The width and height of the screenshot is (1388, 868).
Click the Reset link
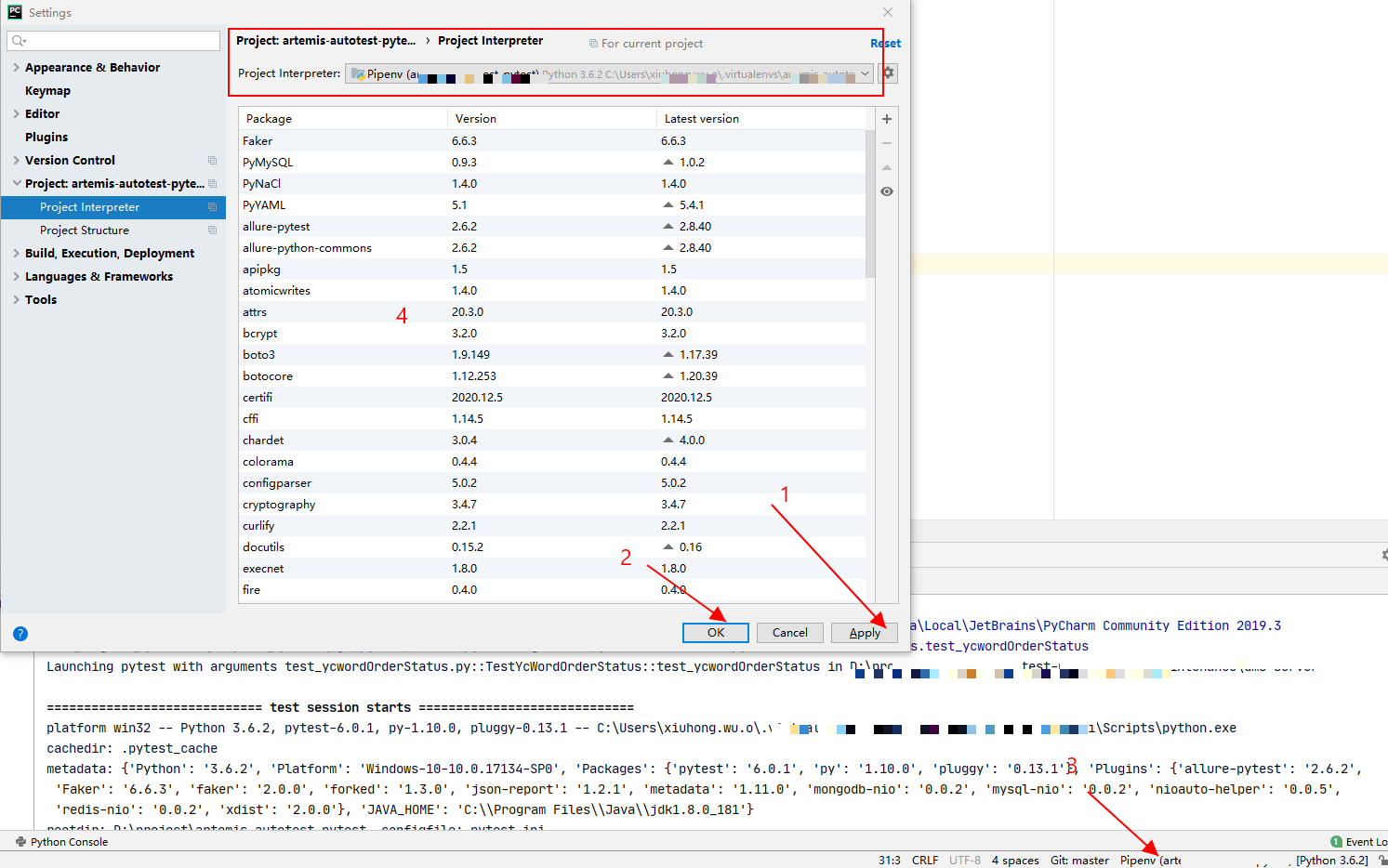[x=885, y=43]
